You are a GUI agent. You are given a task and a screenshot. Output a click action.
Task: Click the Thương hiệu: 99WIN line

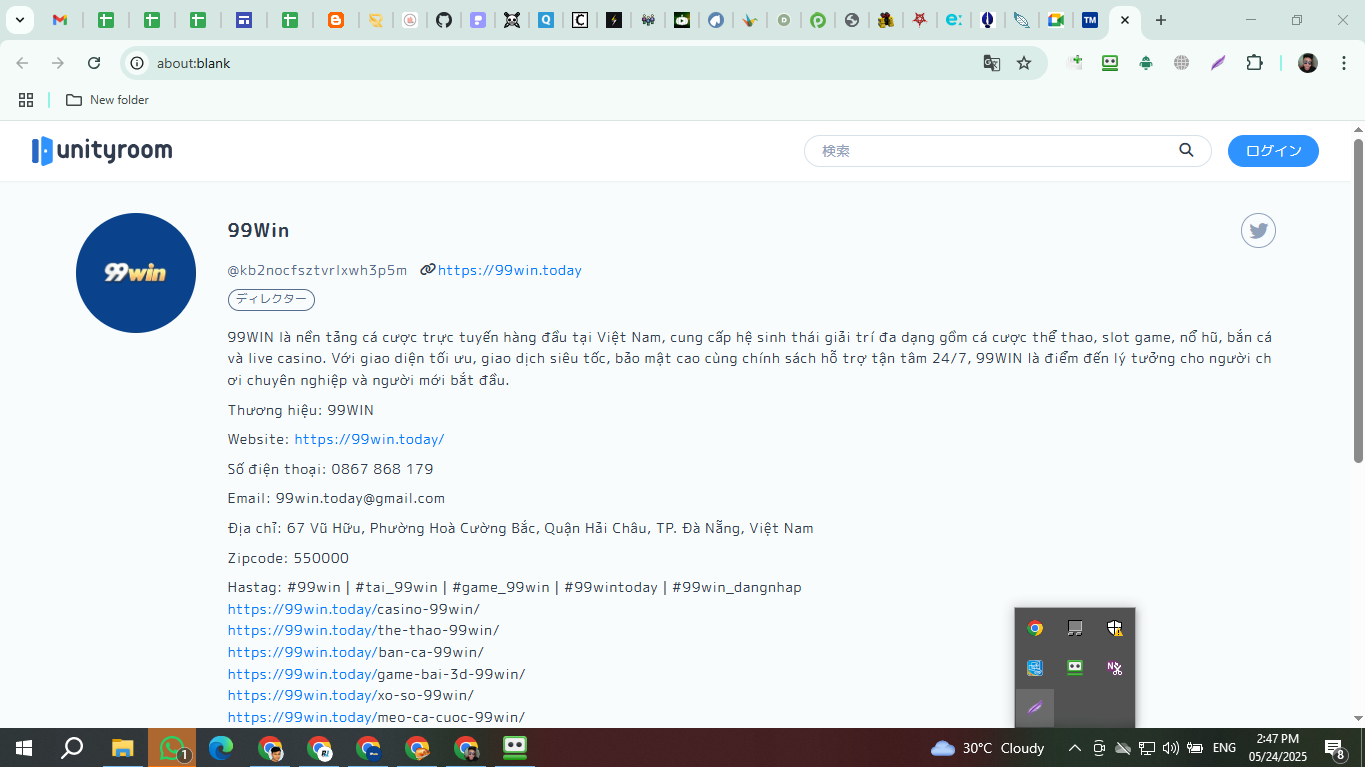[x=301, y=410]
